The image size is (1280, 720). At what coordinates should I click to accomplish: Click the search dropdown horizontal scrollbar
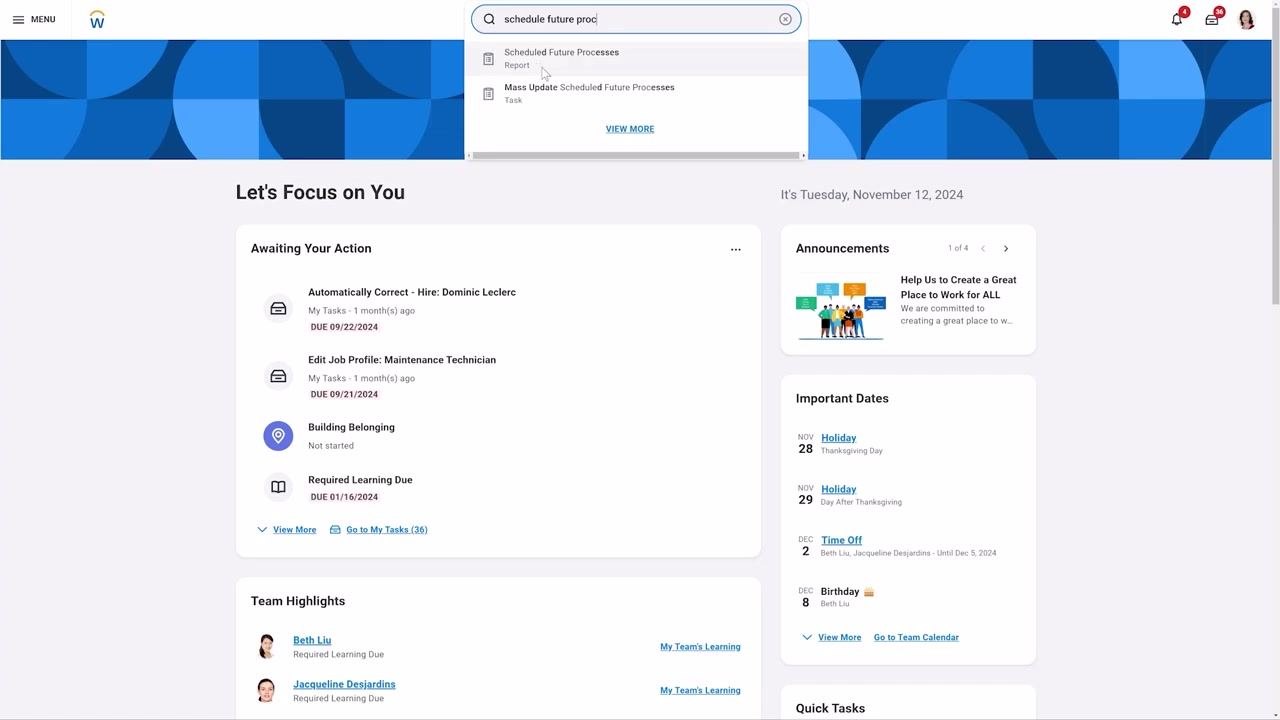tap(636, 156)
